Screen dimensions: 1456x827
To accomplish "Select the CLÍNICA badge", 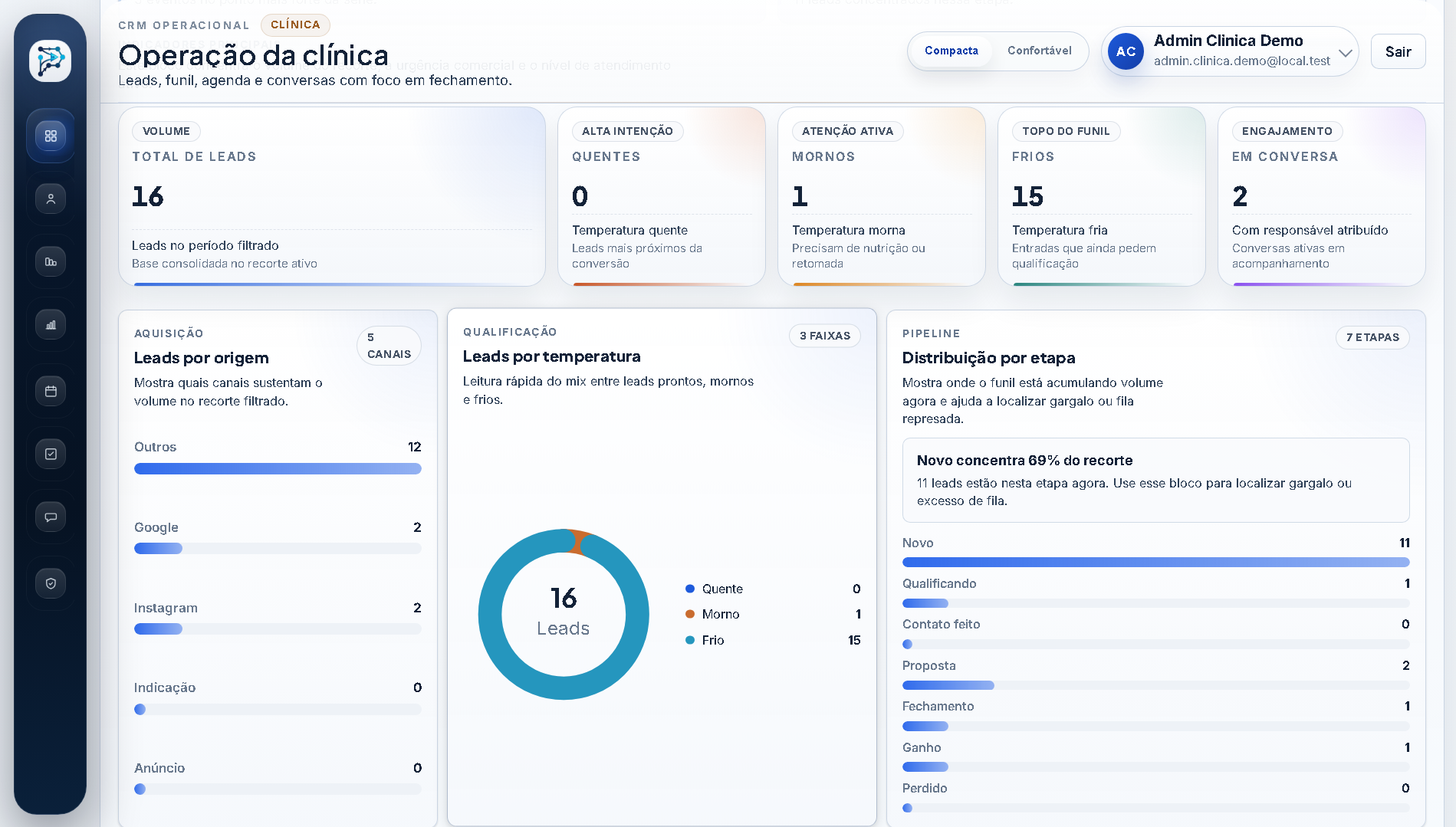I will pyautogui.click(x=296, y=25).
